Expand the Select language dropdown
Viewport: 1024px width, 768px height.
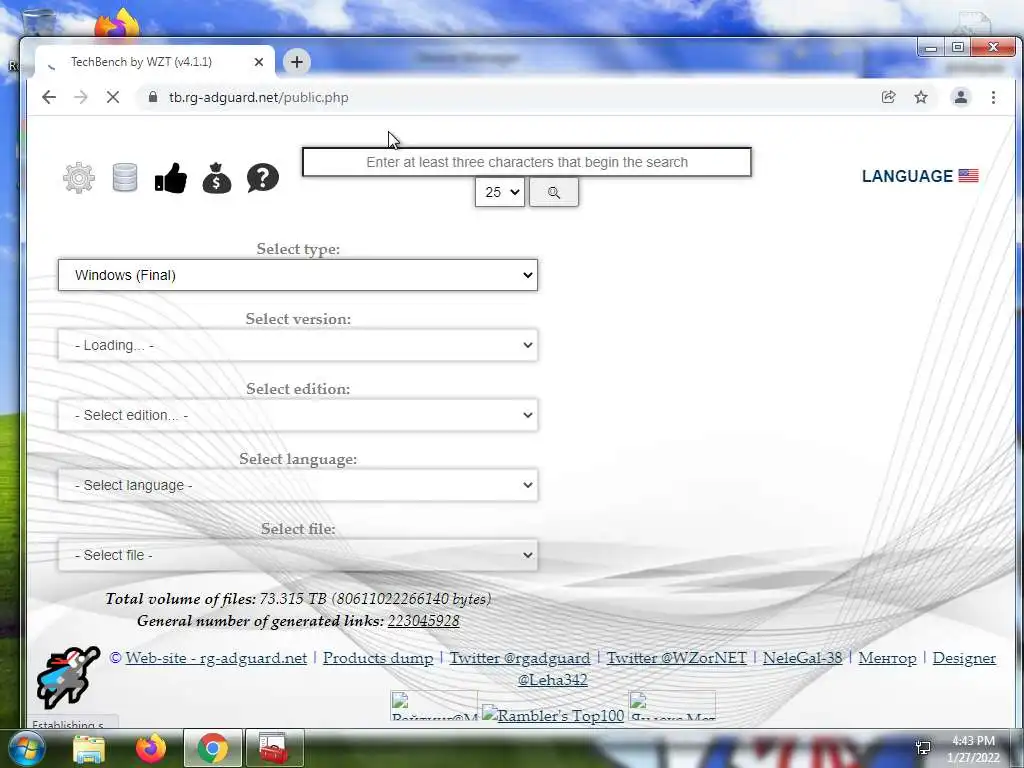tap(298, 485)
